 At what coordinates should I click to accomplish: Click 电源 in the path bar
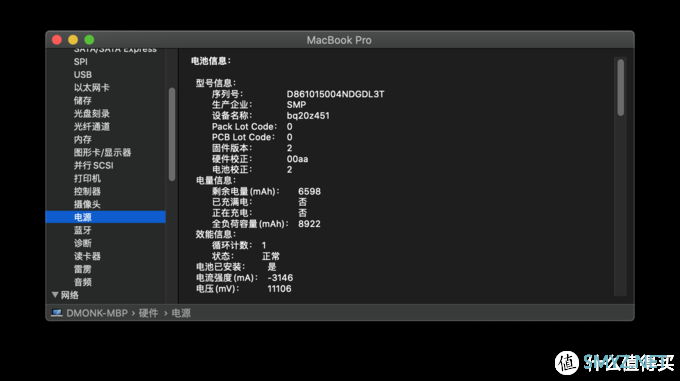(181, 313)
